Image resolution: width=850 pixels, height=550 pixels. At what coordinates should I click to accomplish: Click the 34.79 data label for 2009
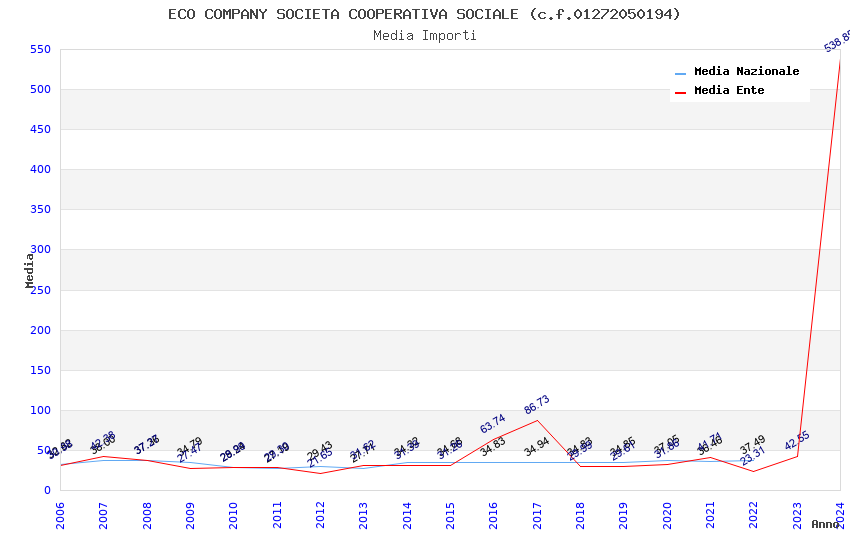tap(190, 447)
